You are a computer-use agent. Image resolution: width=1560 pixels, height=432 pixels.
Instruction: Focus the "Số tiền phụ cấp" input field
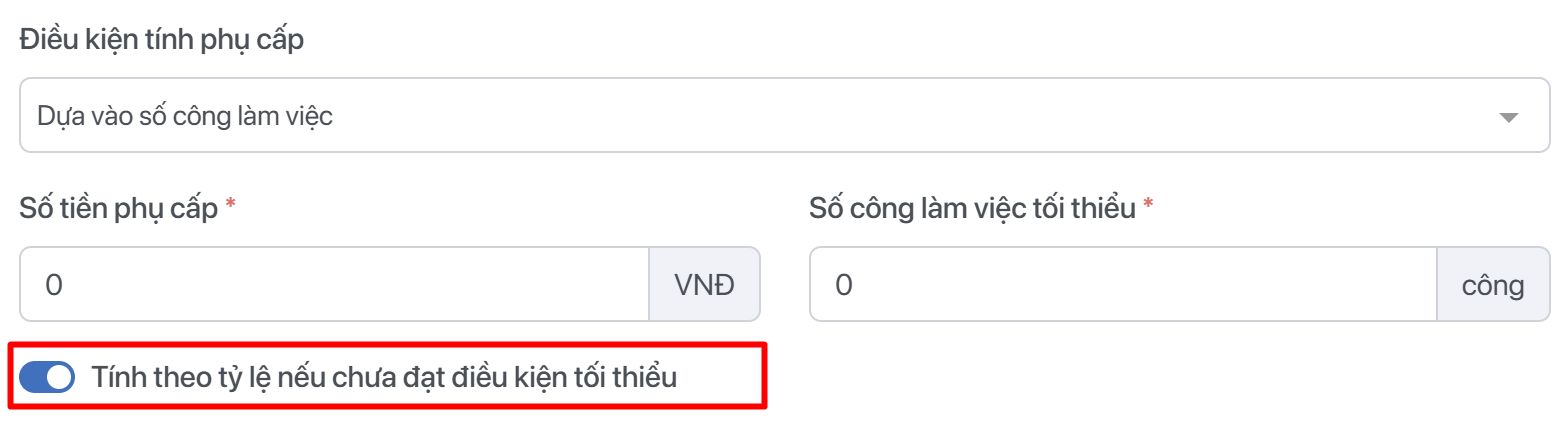pyautogui.click(x=335, y=285)
